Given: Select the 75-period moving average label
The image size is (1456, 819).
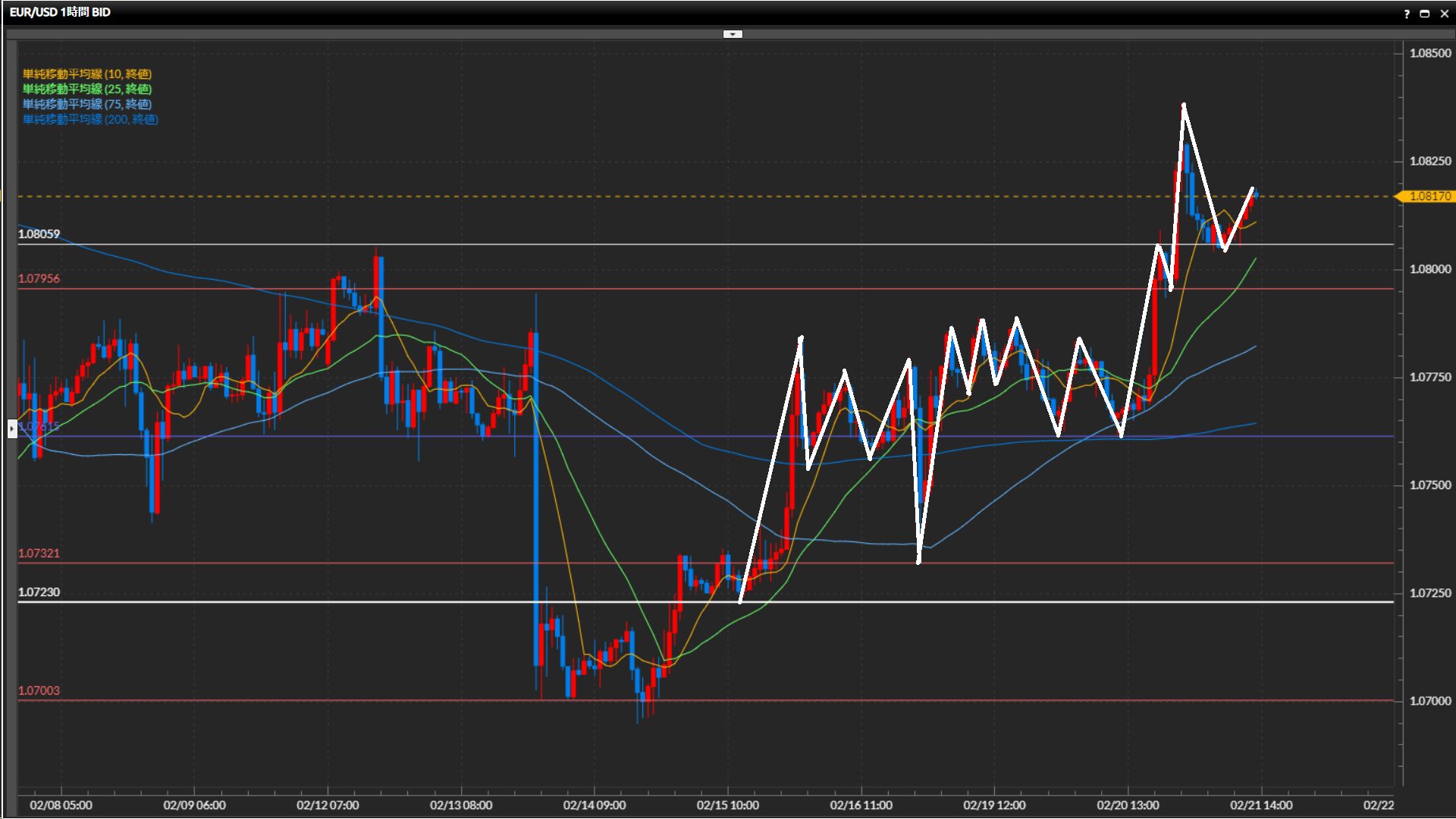Looking at the screenshot, I should pyautogui.click(x=87, y=104).
